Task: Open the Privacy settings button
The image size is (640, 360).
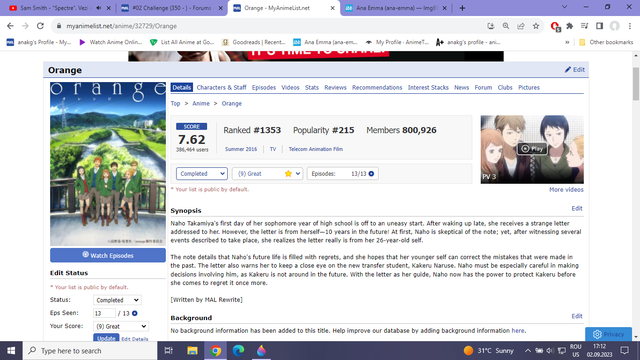Action: (608, 334)
